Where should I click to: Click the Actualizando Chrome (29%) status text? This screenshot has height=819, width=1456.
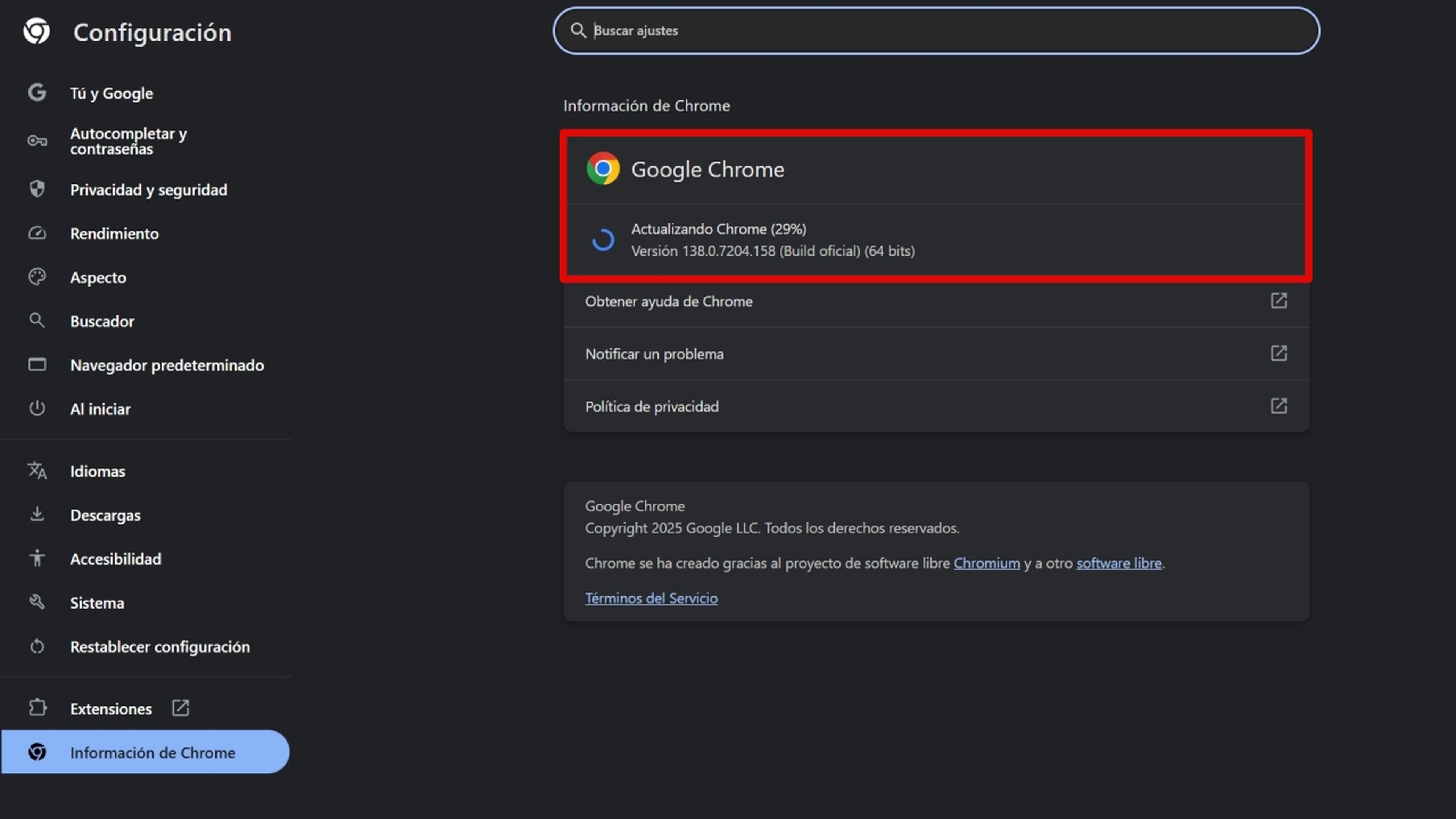click(x=719, y=229)
